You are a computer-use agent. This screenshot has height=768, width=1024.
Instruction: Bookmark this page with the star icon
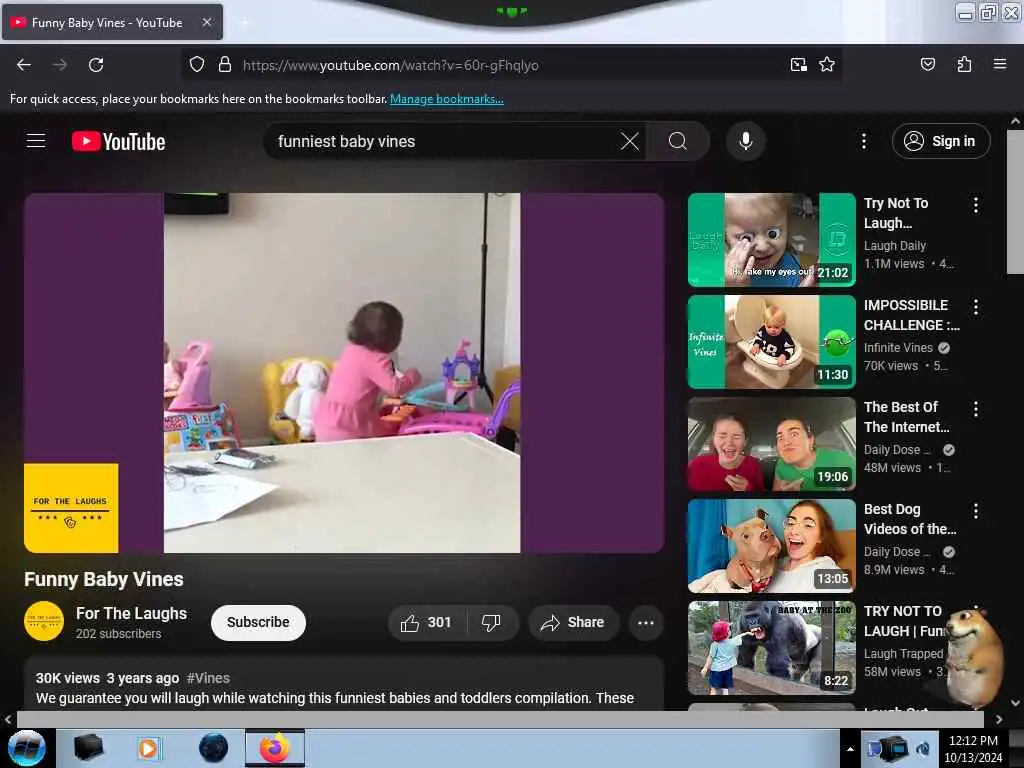[827, 65]
